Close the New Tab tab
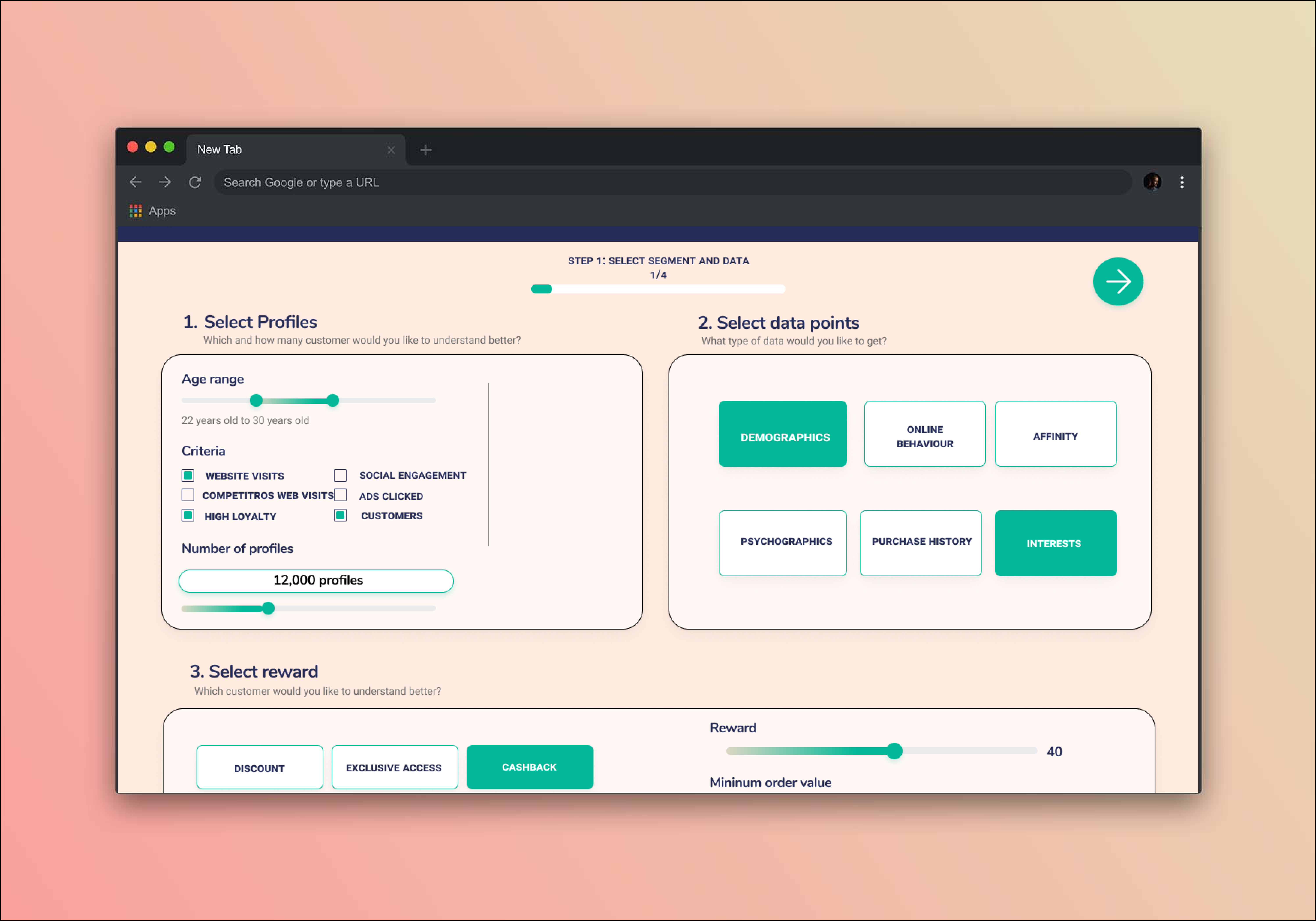Screen dimensions: 1316x921 tap(391, 150)
